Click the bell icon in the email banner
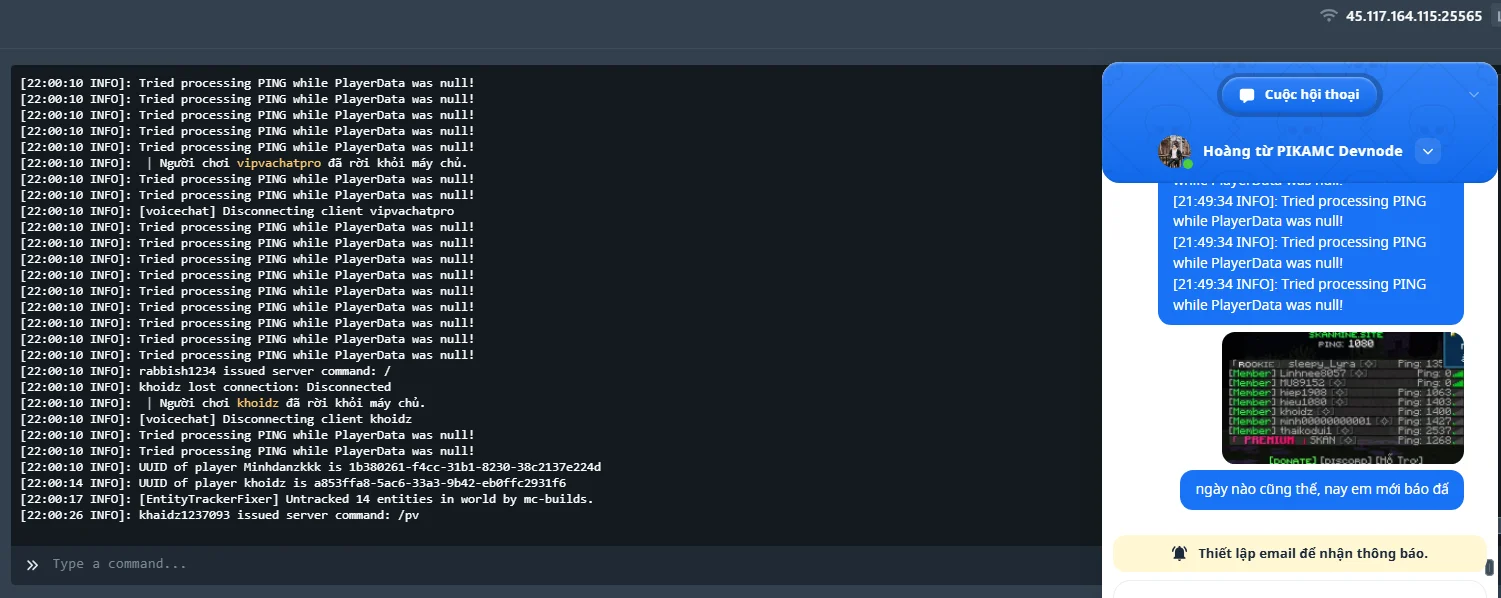This screenshot has height=598, width=1501. coord(1180,553)
